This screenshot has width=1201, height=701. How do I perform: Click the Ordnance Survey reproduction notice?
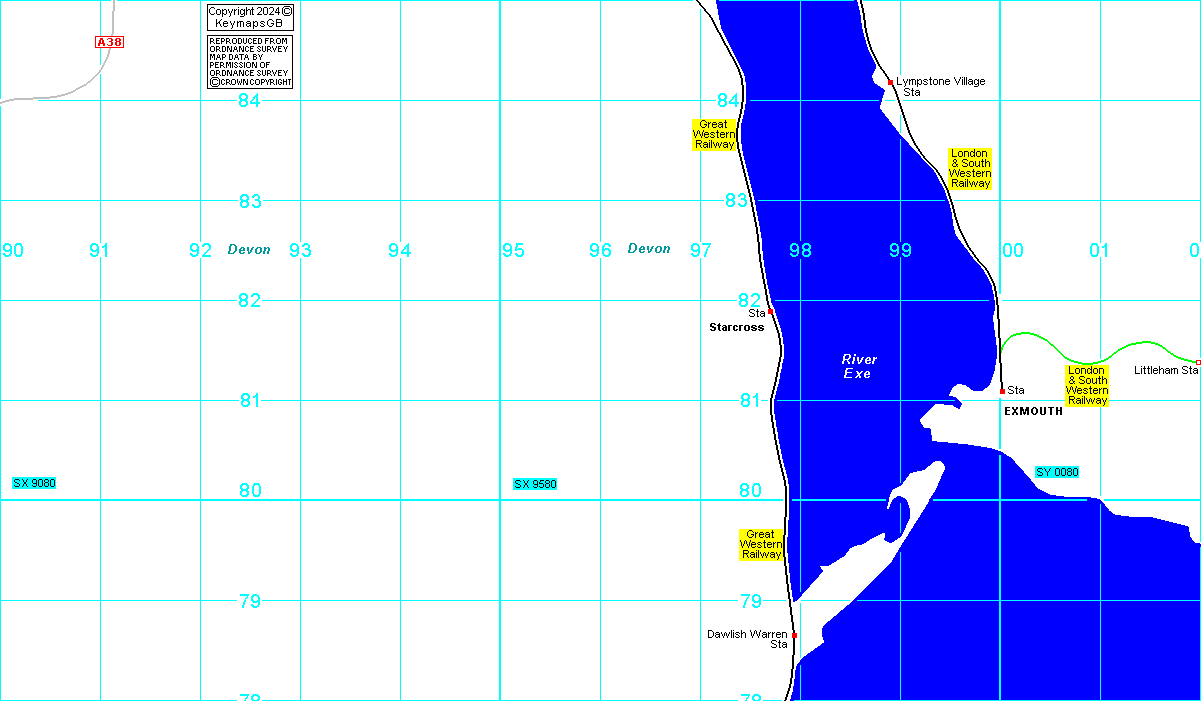(x=250, y=62)
